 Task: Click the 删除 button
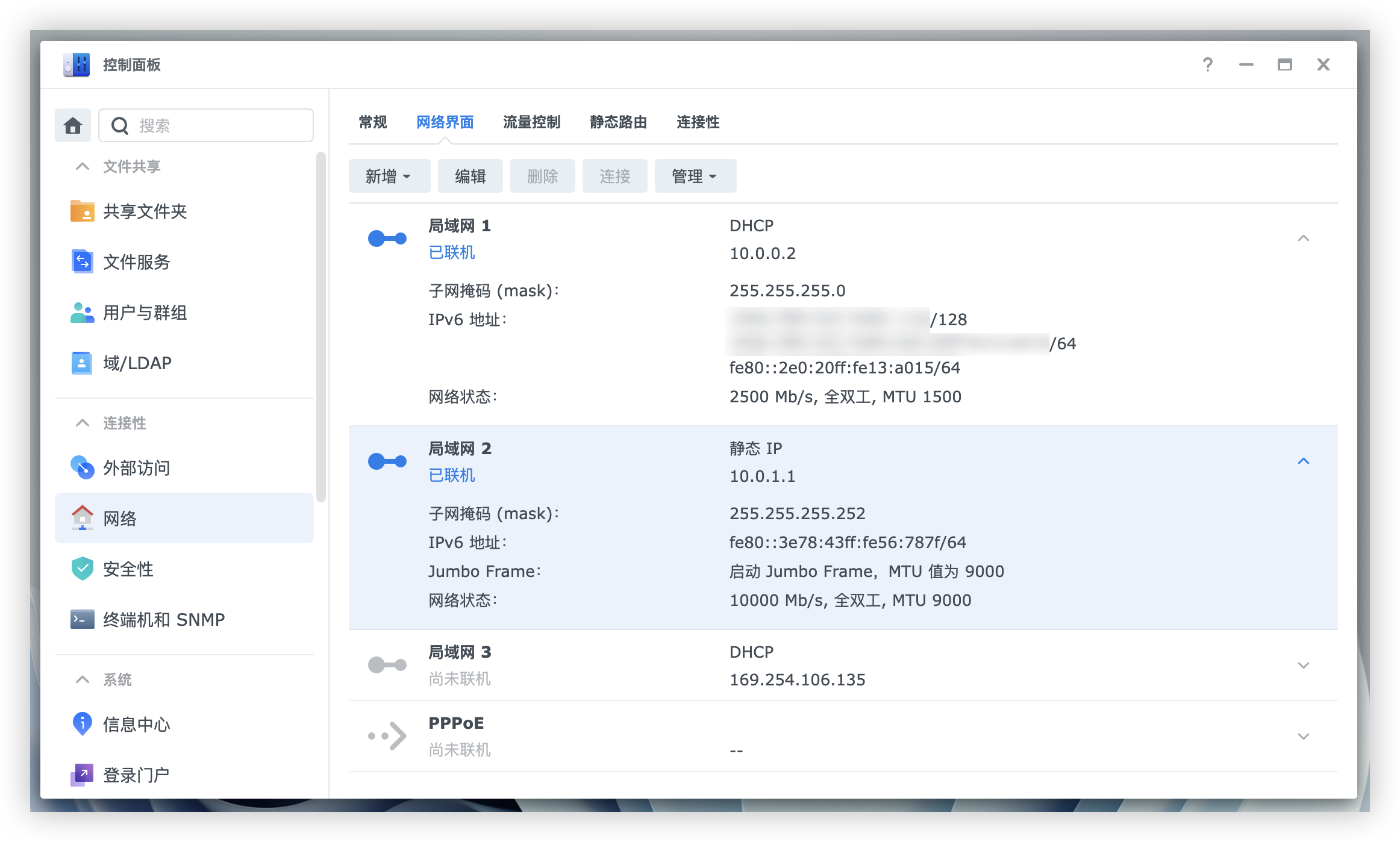543,176
